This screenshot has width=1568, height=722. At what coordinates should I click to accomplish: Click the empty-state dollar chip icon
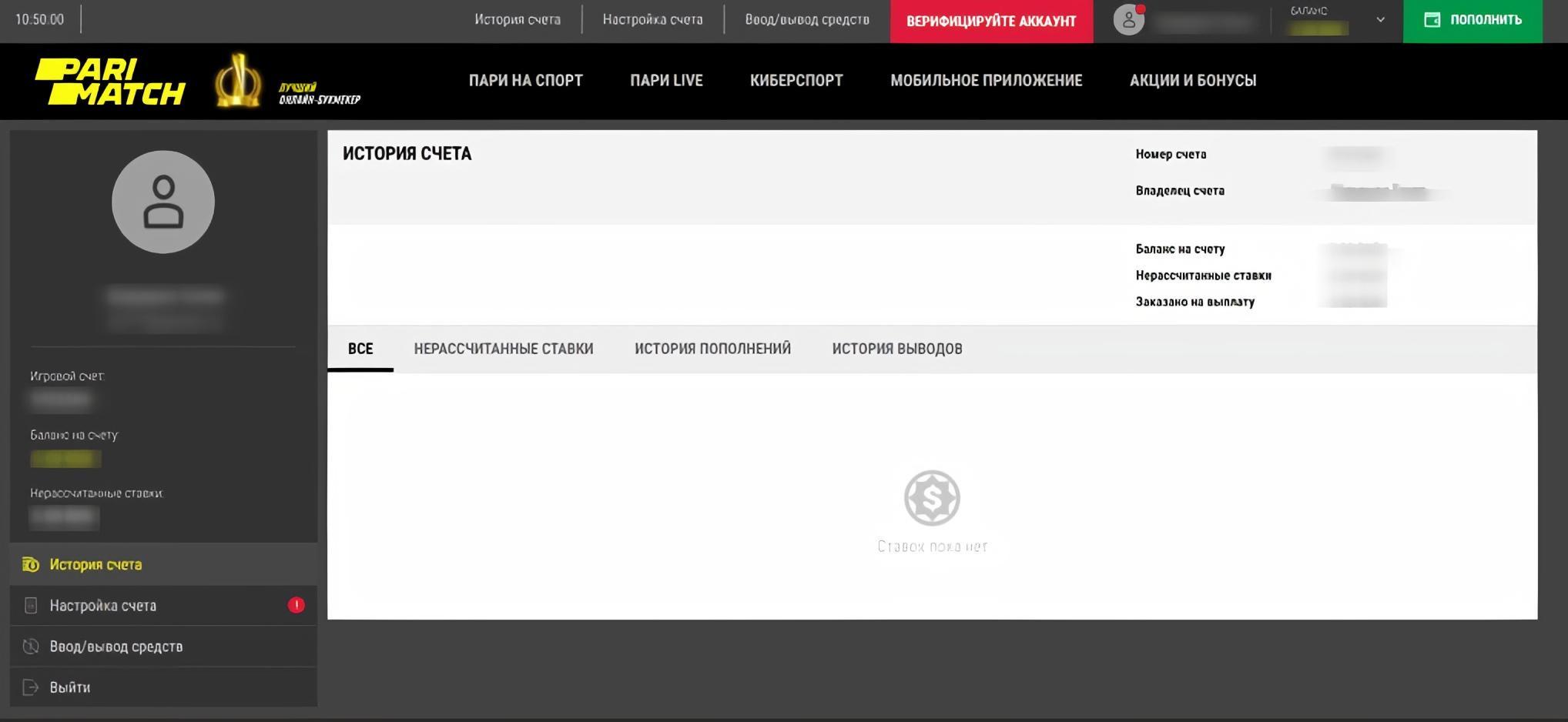tap(932, 498)
